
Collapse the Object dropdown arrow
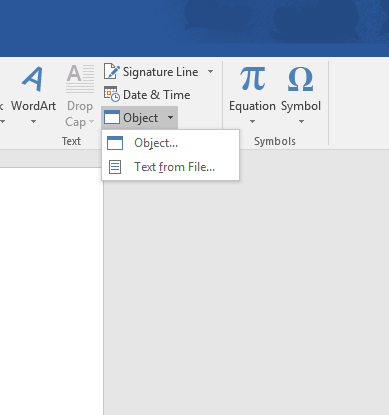[170, 117]
